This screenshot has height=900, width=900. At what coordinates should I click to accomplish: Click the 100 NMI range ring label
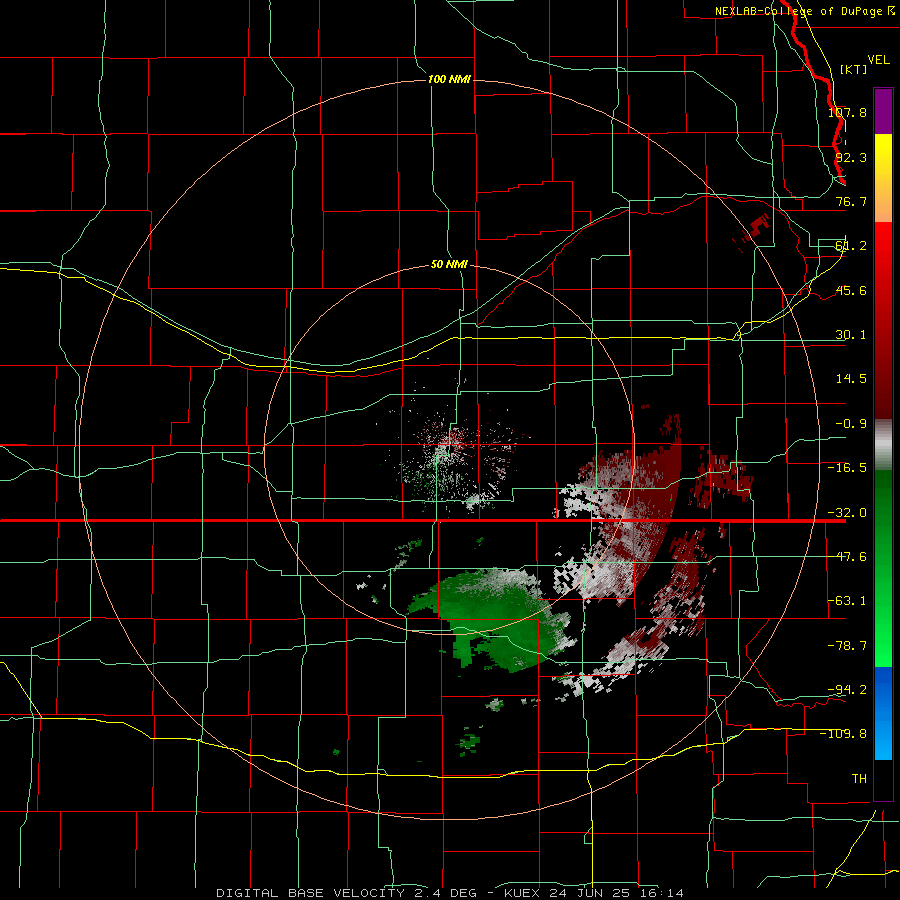pos(449,79)
